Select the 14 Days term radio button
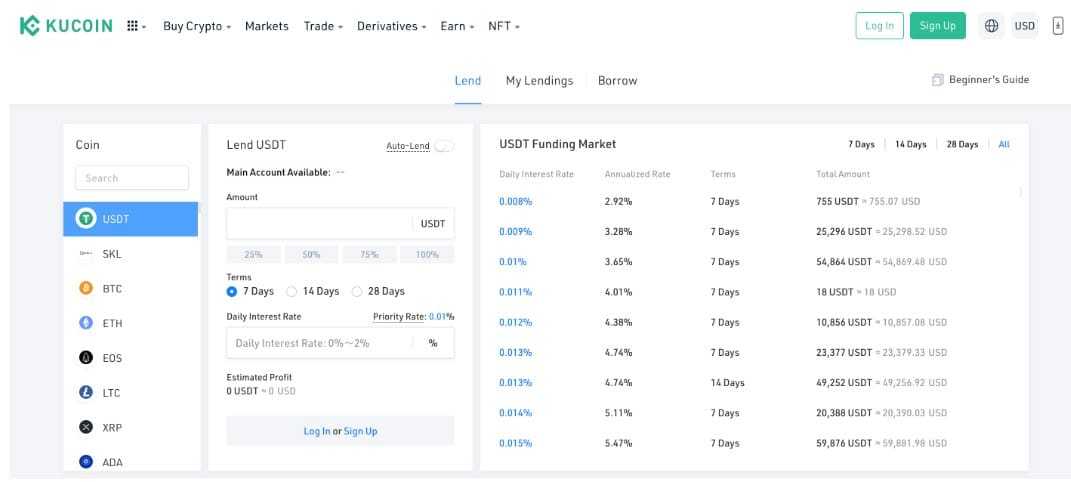 pyautogui.click(x=292, y=292)
